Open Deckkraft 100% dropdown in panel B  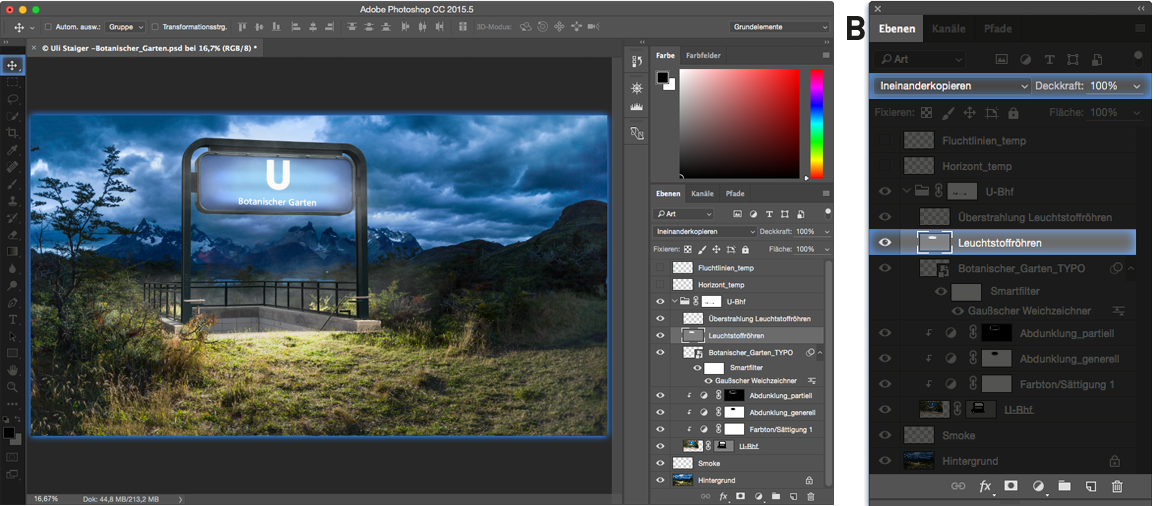click(1136, 86)
